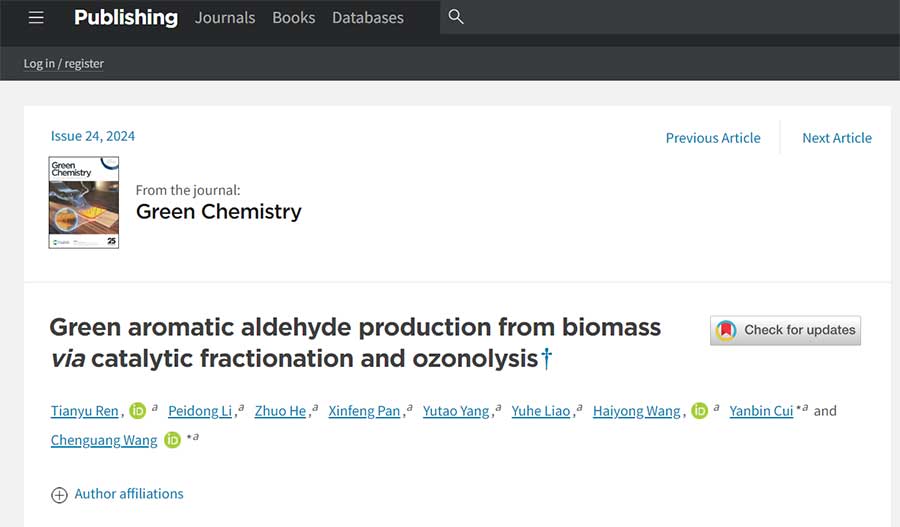
Task: Open the hamburger navigation menu
Action: (x=36, y=17)
